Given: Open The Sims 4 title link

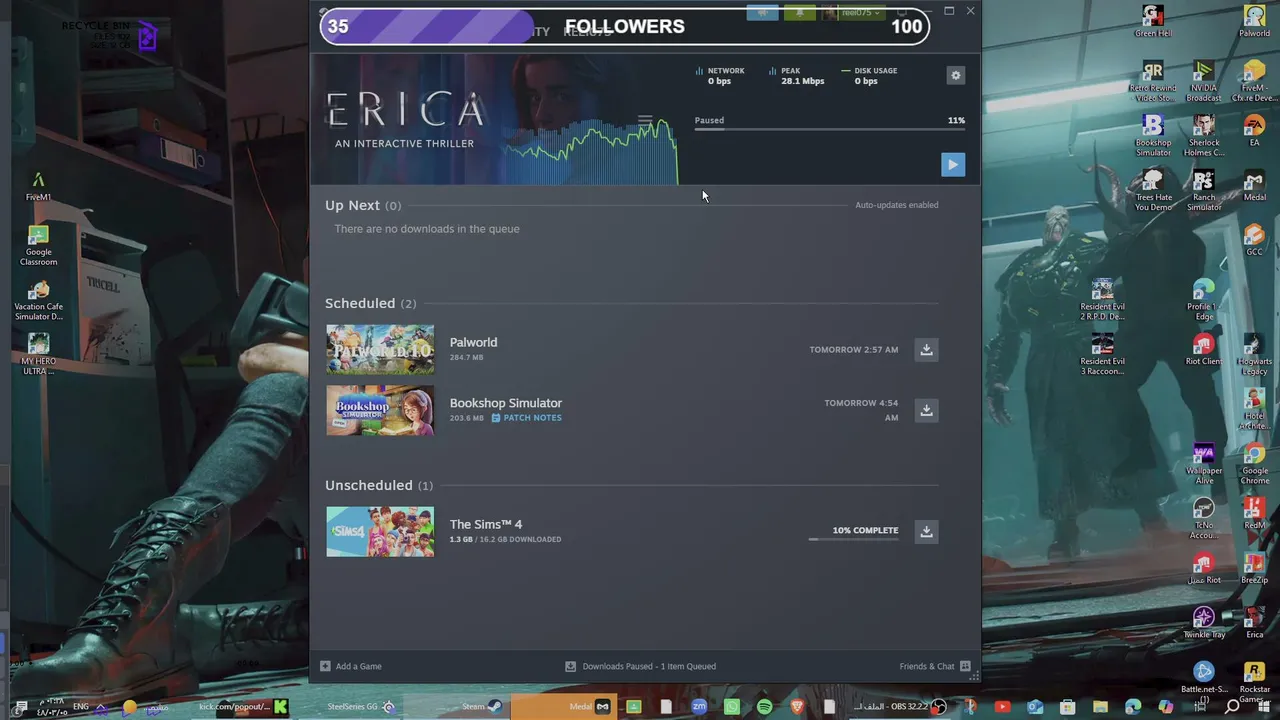Looking at the screenshot, I should (486, 524).
